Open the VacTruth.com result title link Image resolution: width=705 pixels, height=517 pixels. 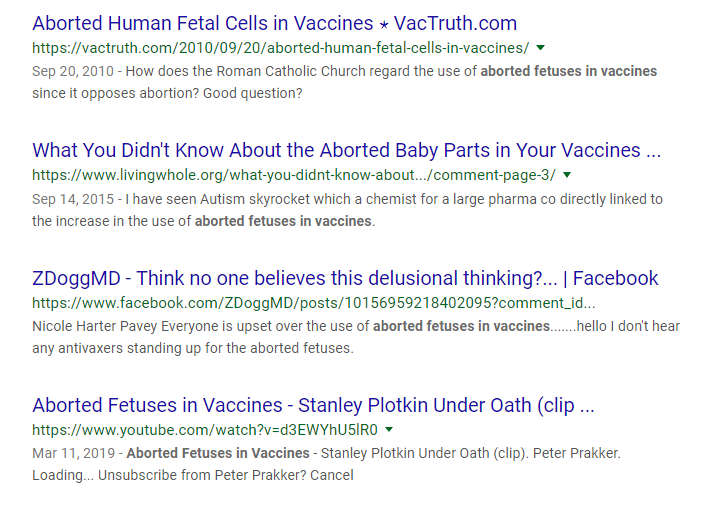(x=274, y=22)
